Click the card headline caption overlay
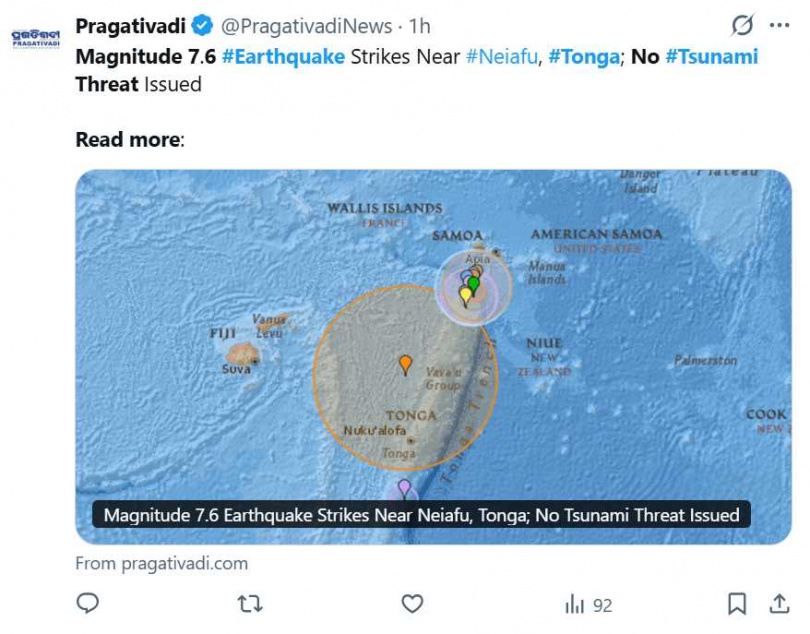 point(421,515)
